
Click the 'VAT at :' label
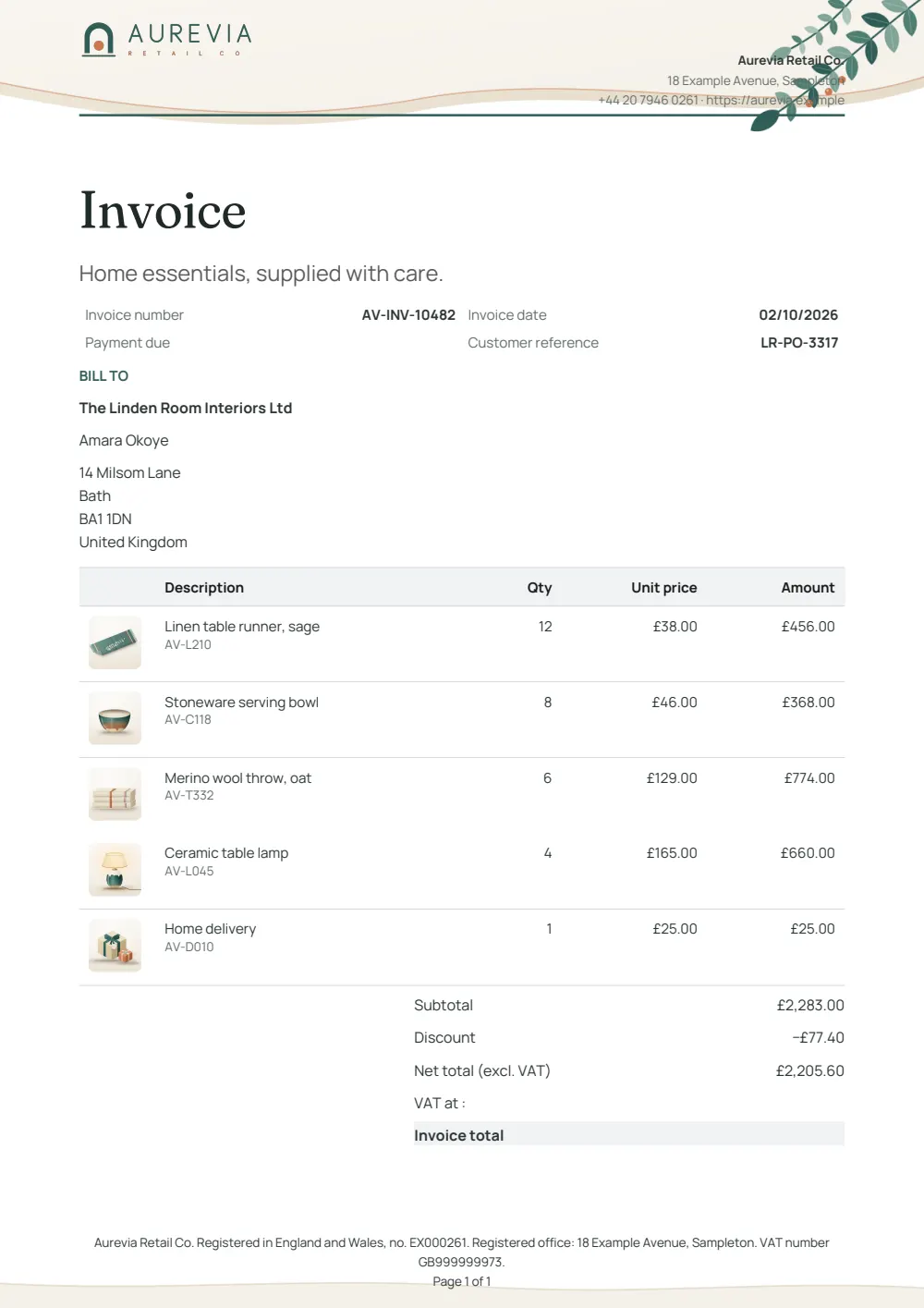pyautogui.click(x=440, y=1104)
